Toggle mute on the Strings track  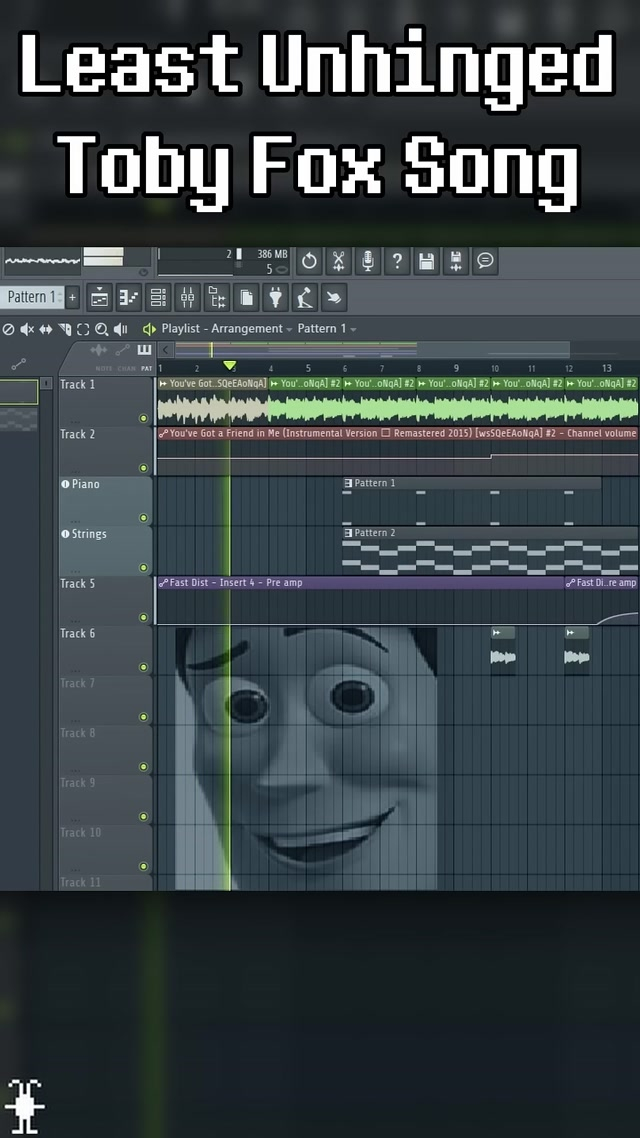click(x=143, y=567)
